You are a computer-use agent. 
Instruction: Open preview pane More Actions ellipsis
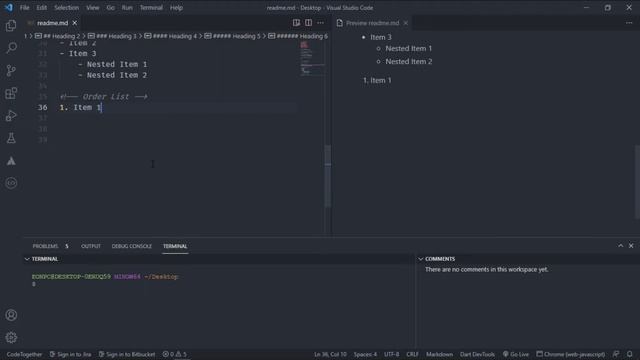coord(629,23)
